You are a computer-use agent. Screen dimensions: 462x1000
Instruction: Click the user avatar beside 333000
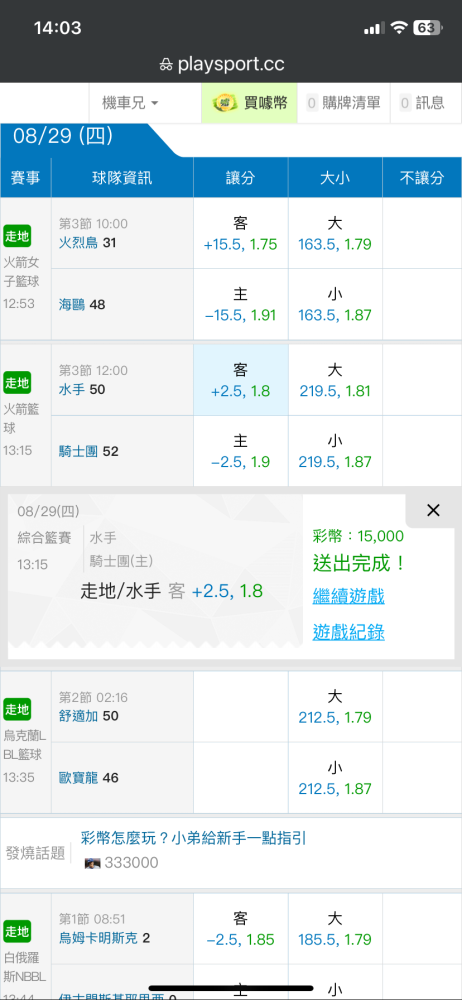93,863
